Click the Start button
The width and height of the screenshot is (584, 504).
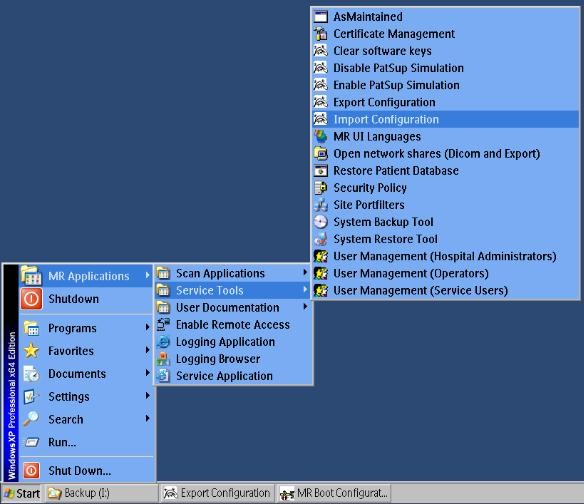point(22,493)
